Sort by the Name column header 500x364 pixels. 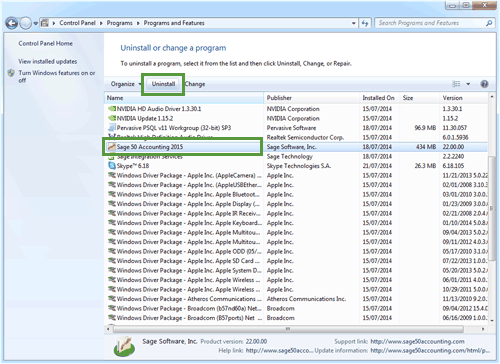pyautogui.click(x=184, y=98)
